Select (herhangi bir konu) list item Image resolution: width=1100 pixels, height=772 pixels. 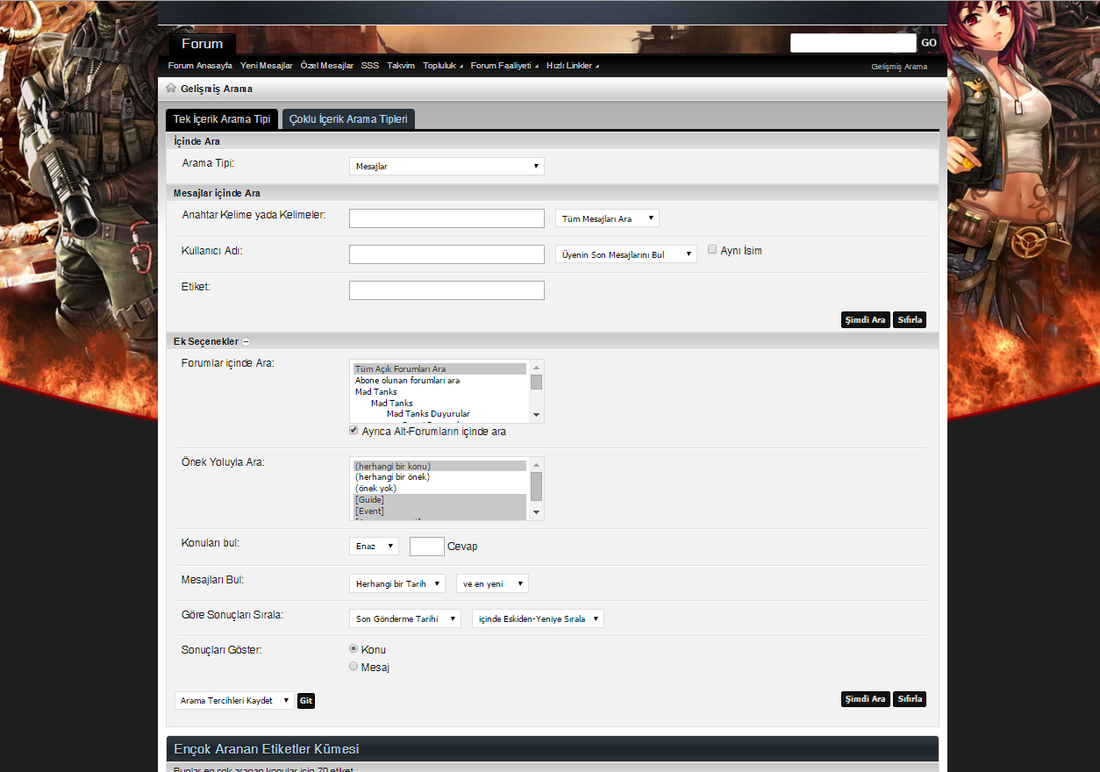439,466
